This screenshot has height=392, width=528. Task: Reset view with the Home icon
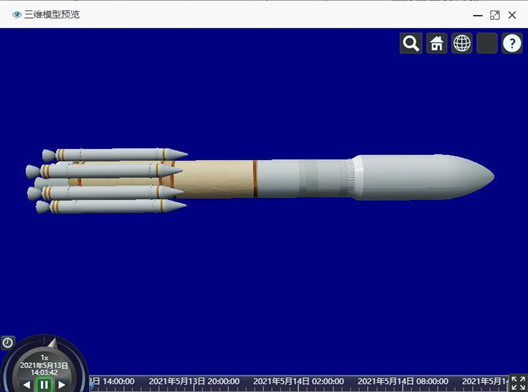pos(436,43)
